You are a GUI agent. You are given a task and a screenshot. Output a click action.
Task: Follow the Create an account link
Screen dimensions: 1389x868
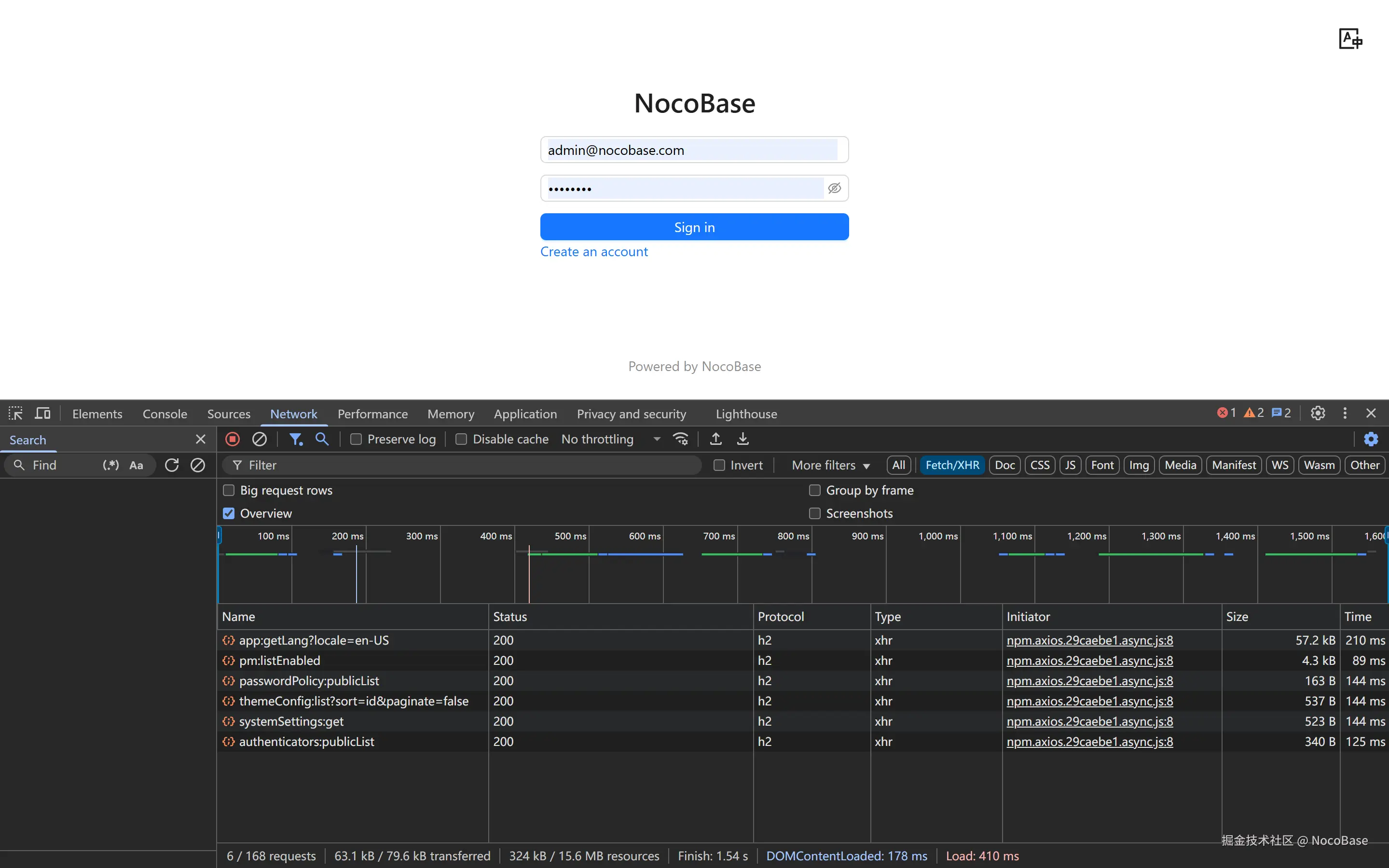(594, 251)
